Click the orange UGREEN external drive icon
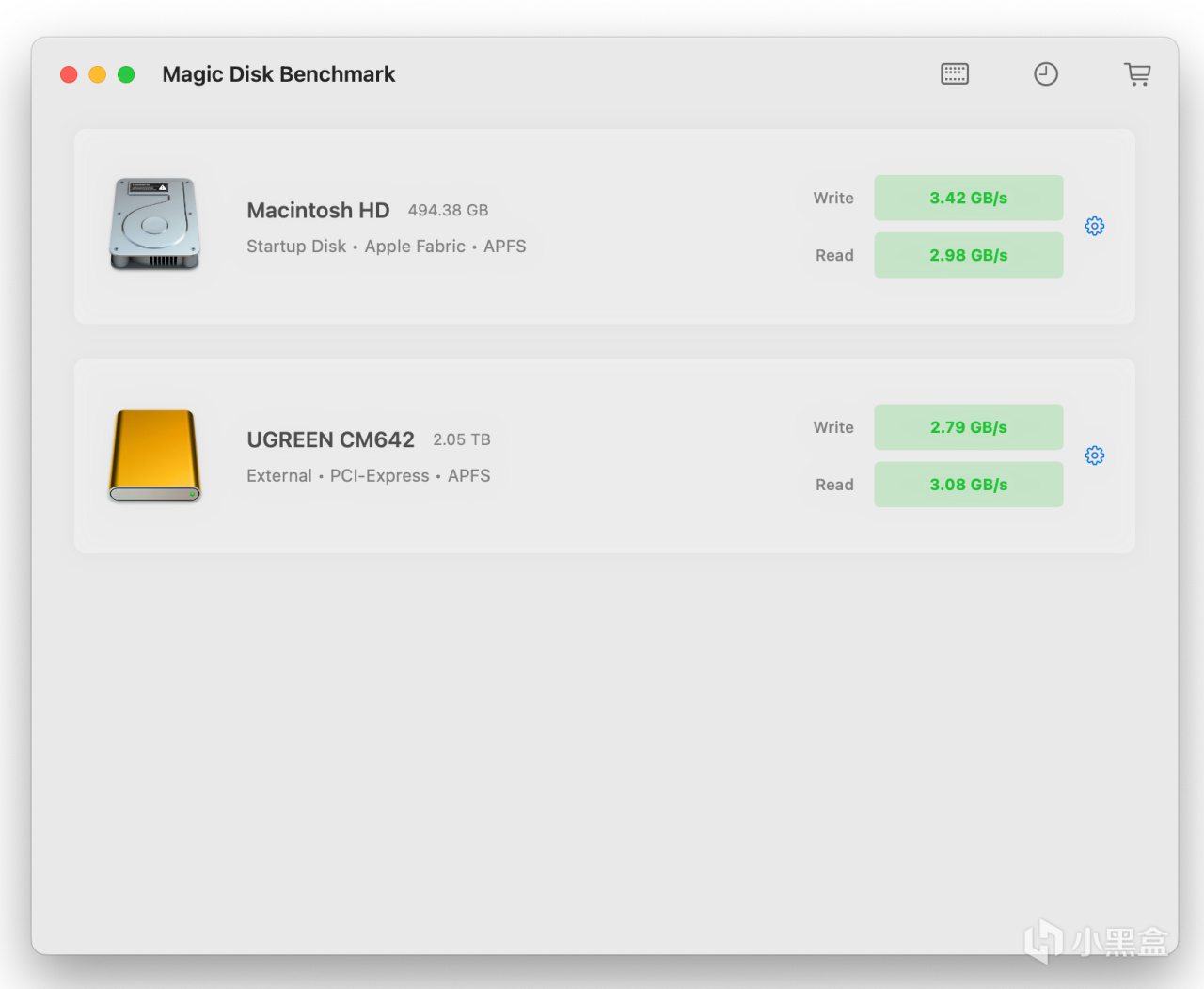This screenshot has height=989, width=1204. 155,455
